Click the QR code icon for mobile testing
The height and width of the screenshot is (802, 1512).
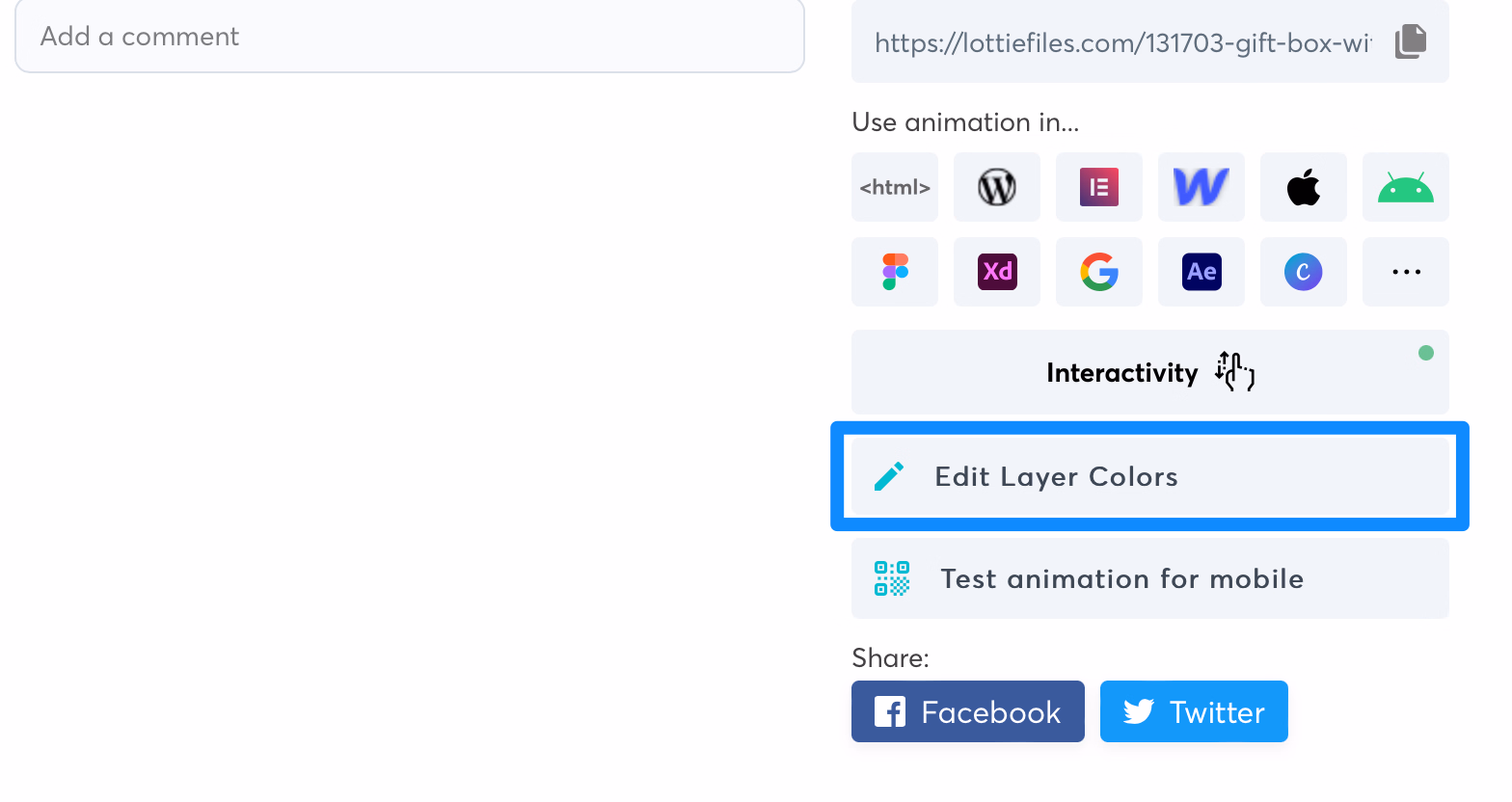pyautogui.click(x=890, y=578)
